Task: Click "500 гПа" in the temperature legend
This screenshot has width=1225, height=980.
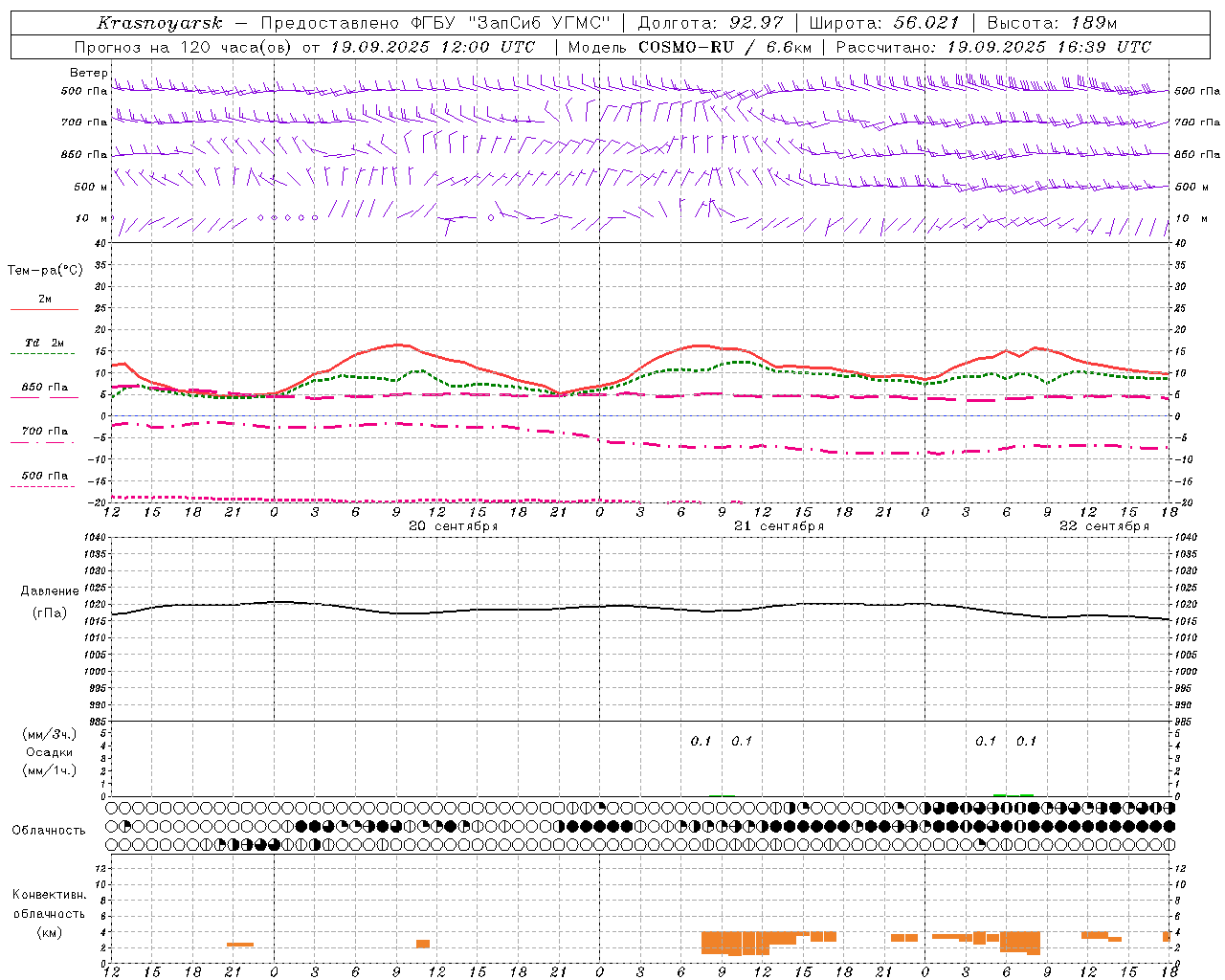Action: click(45, 476)
